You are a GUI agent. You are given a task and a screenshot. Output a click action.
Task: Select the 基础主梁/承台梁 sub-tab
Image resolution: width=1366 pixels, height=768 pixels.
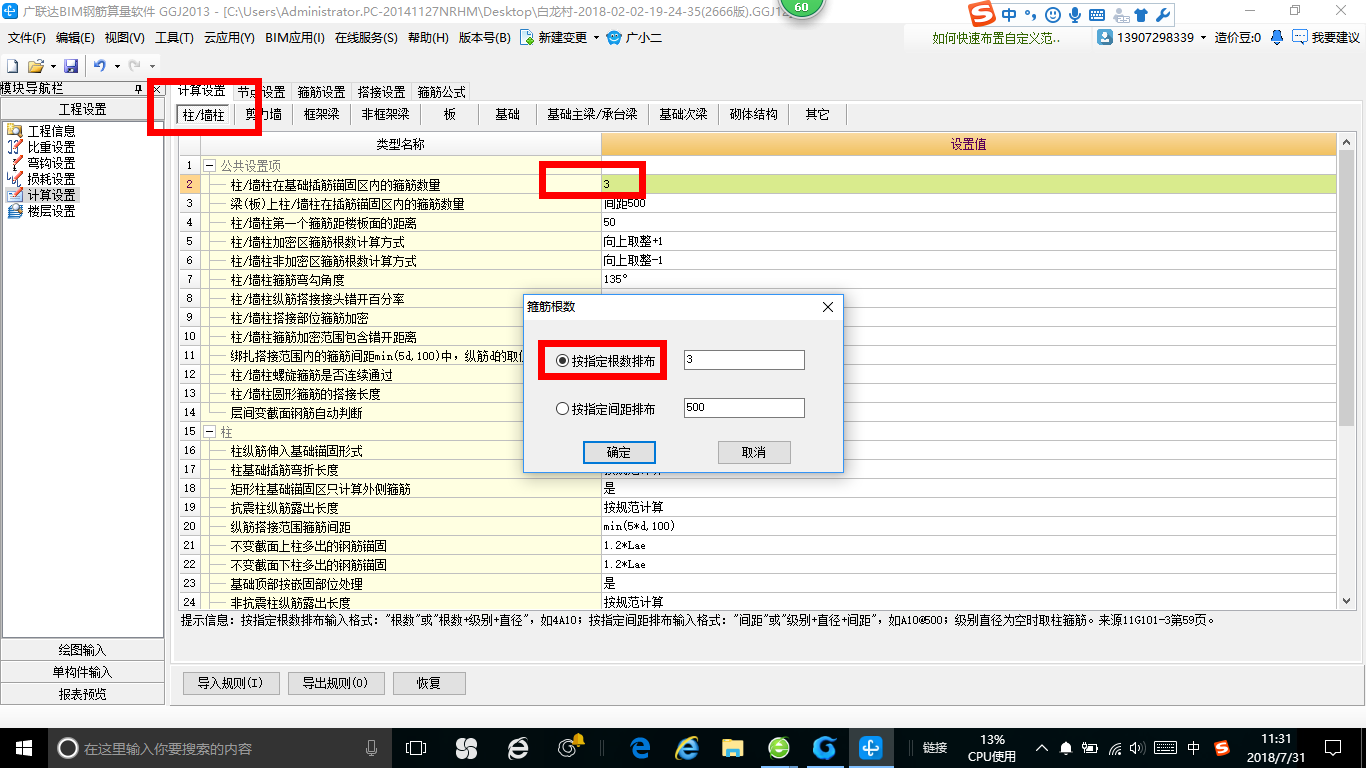(x=592, y=115)
